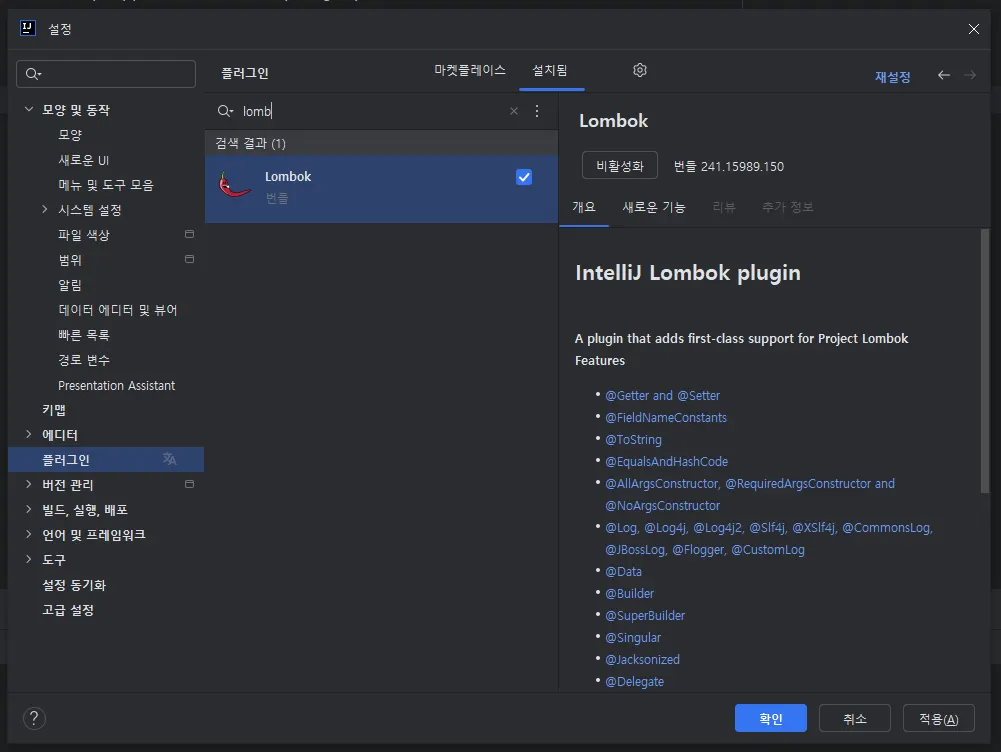Select 빠른 목록 item
1001x752 pixels.
click(x=84, y=335)
